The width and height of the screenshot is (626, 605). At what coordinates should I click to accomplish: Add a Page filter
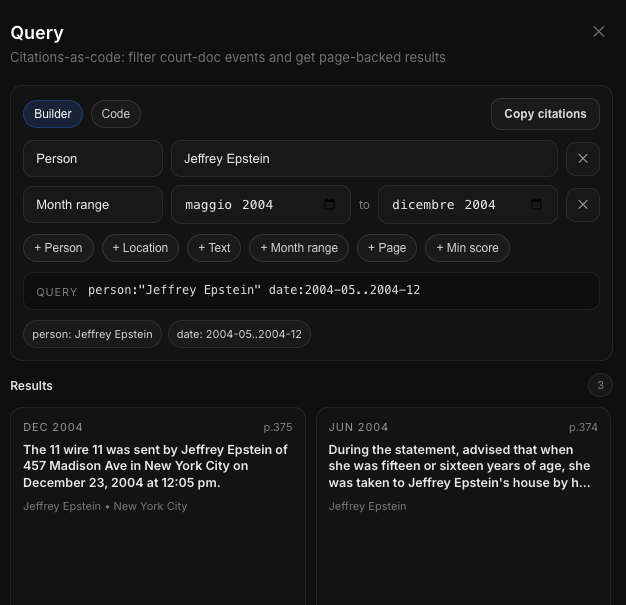pos(387,248)
